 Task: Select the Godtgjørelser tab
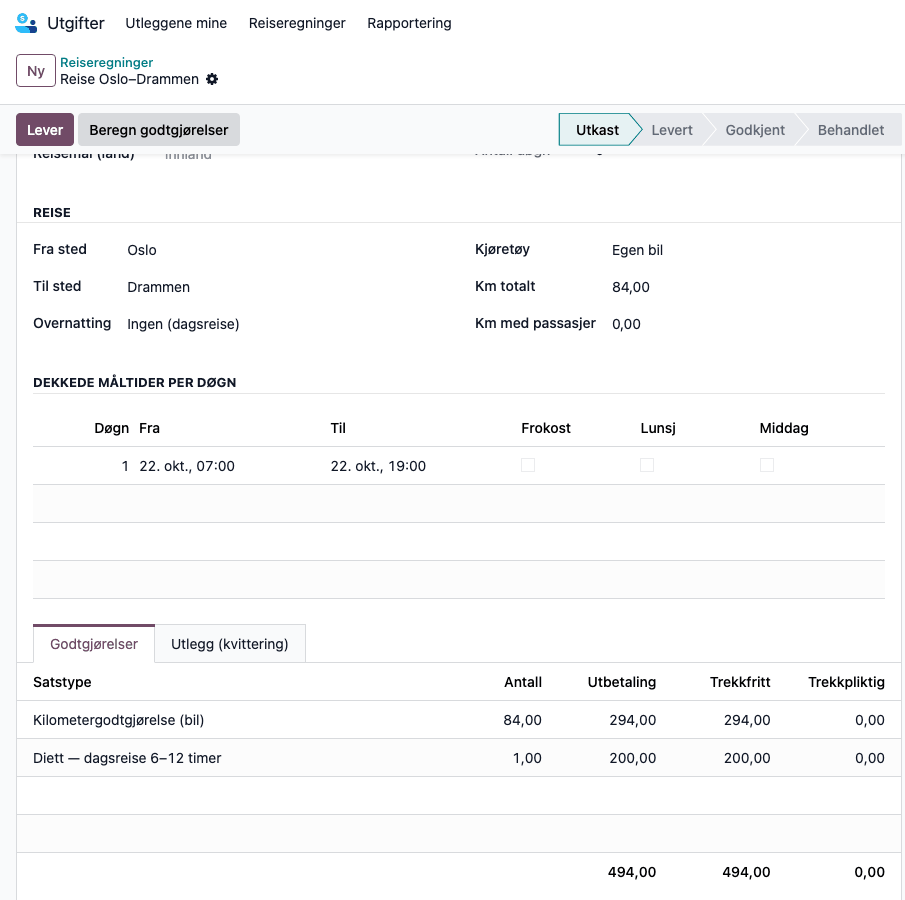pyautogui.click(x=94, y=644)
